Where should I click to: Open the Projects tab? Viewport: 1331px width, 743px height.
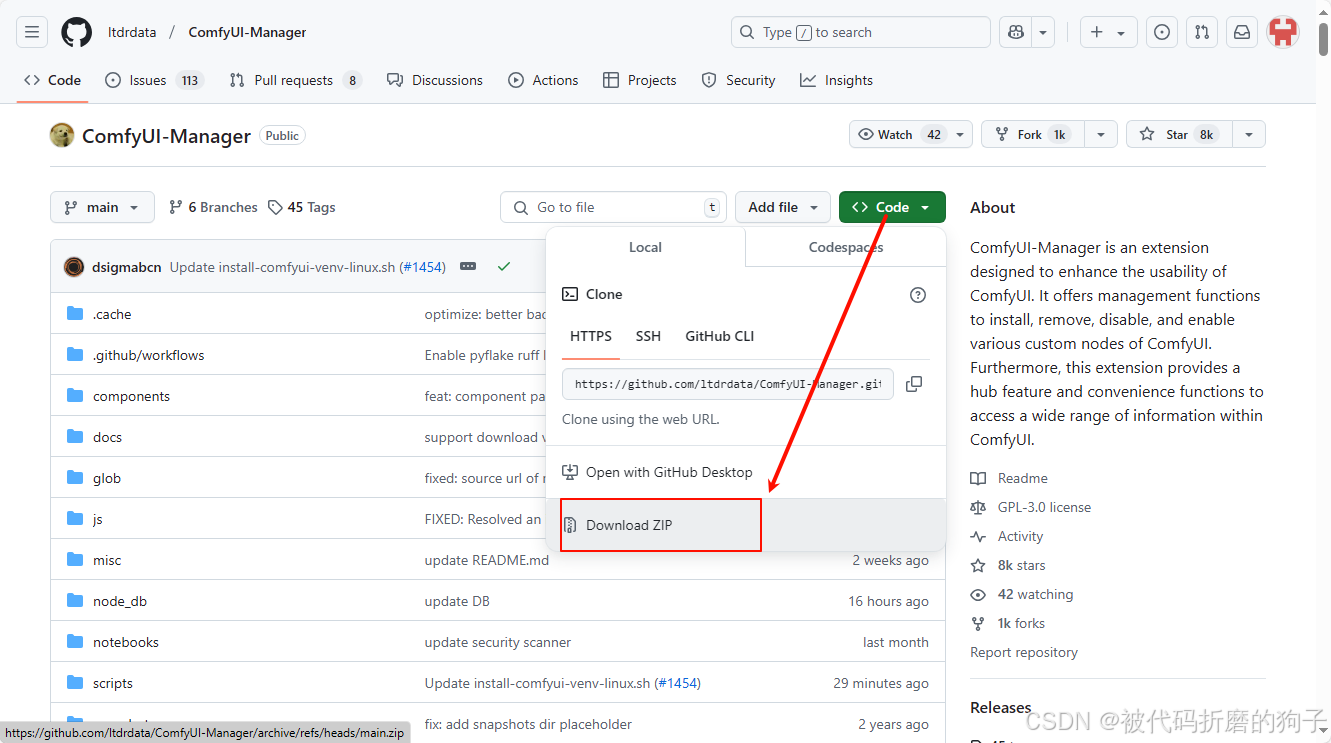[640, 80]
